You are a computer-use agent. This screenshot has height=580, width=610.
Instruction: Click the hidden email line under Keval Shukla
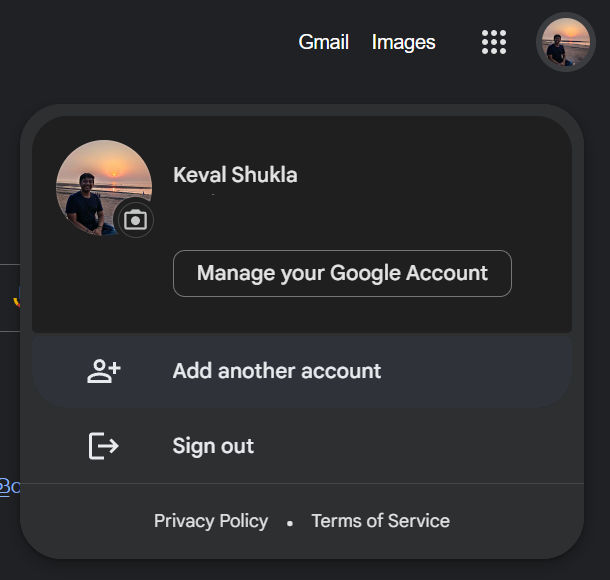(x=213, y=195)
